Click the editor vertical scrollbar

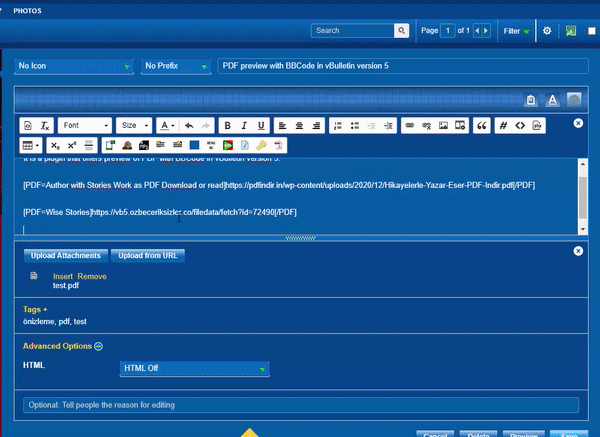(x=583, y=196)
